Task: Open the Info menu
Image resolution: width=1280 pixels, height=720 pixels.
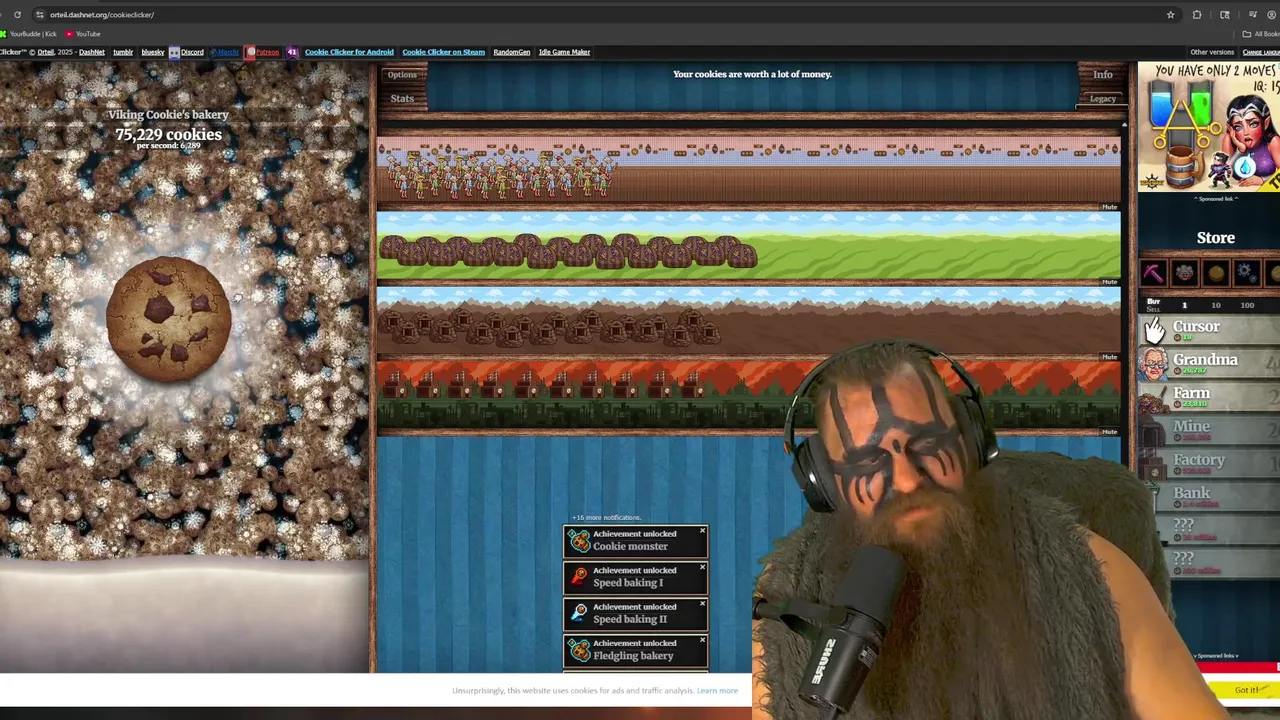Action: (x=1102, y=74)
